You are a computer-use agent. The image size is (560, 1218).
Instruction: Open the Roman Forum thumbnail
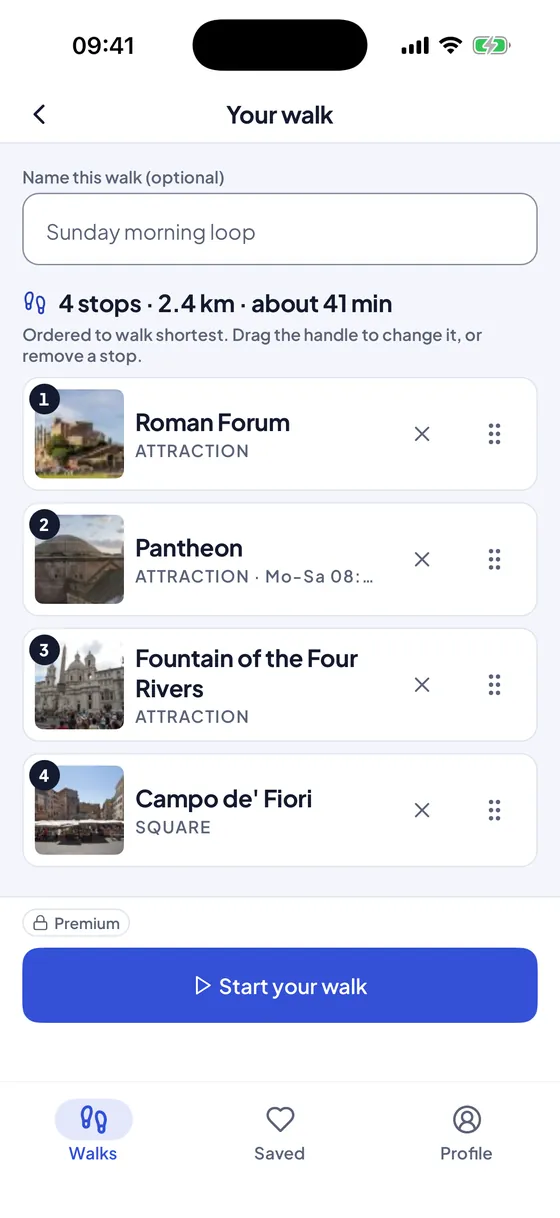point(79,434)
